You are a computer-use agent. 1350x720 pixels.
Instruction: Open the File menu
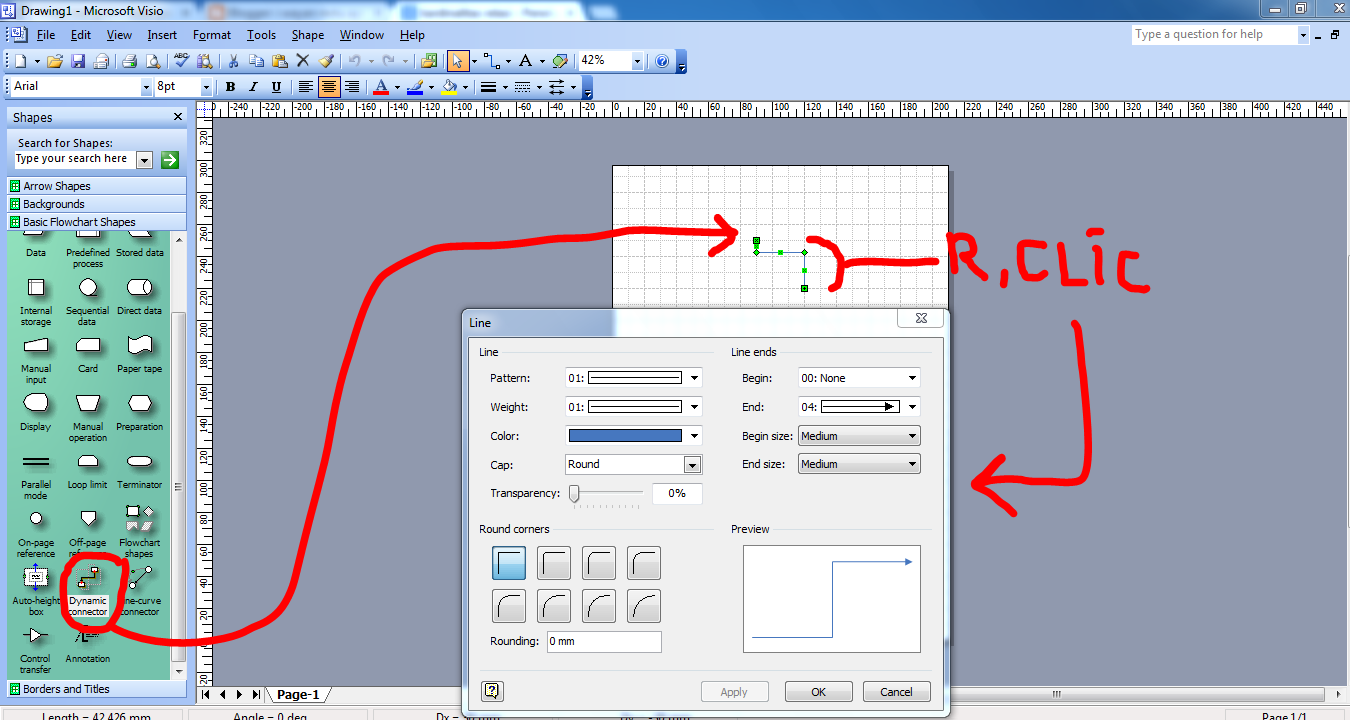pyautogui.click(x=46, y=35)
